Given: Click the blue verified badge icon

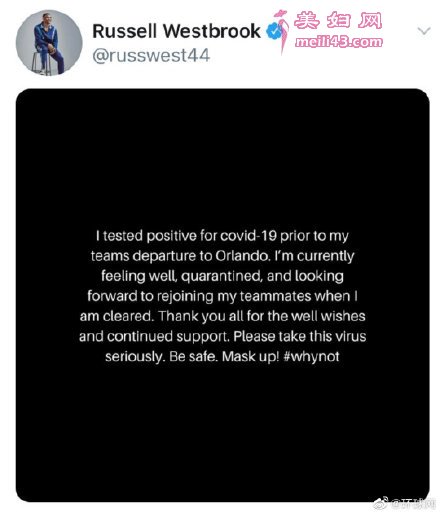Looking at the screenshot, I should (274, 31).
